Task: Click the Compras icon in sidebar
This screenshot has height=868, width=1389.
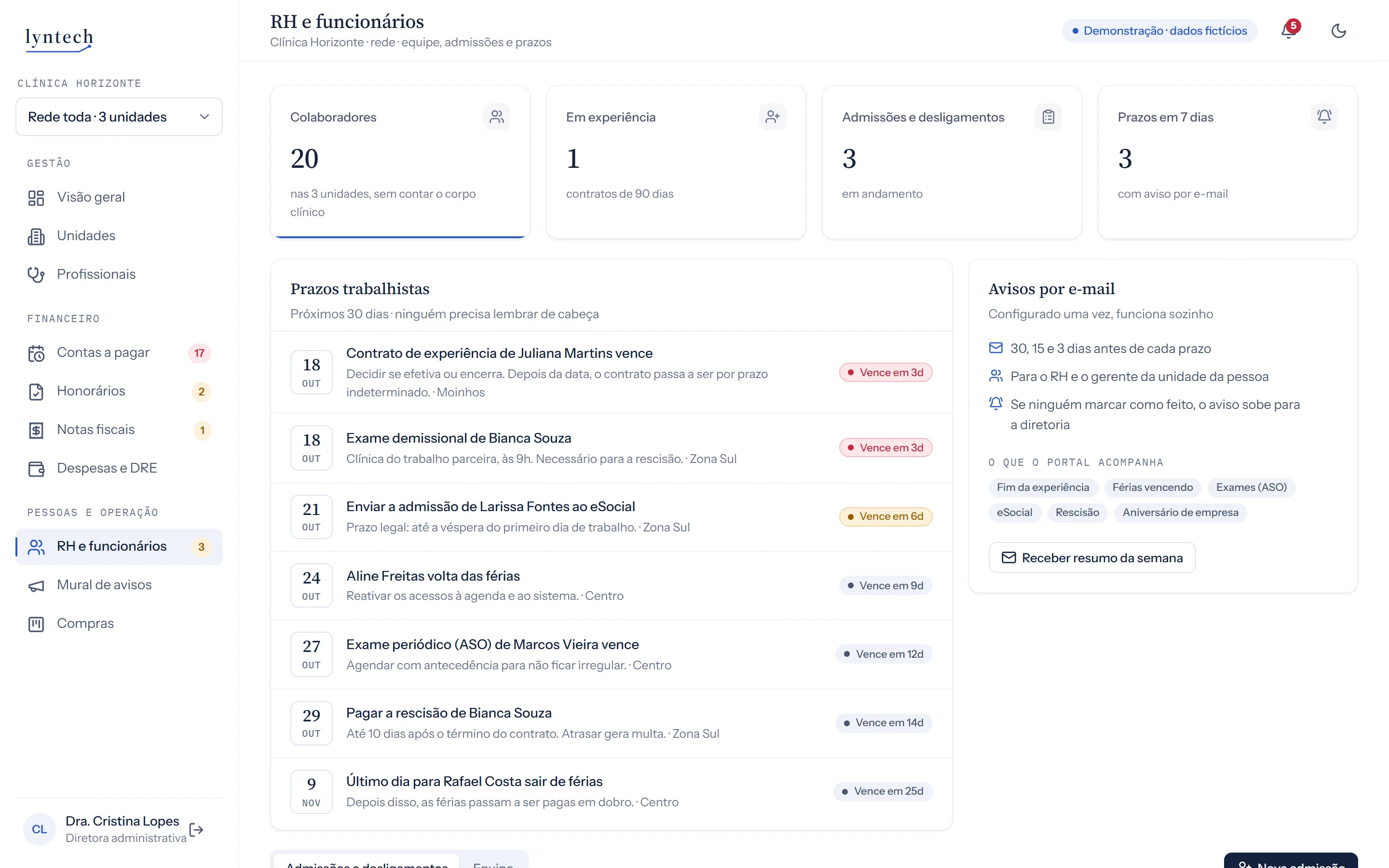Action: [x=36, y=624]
